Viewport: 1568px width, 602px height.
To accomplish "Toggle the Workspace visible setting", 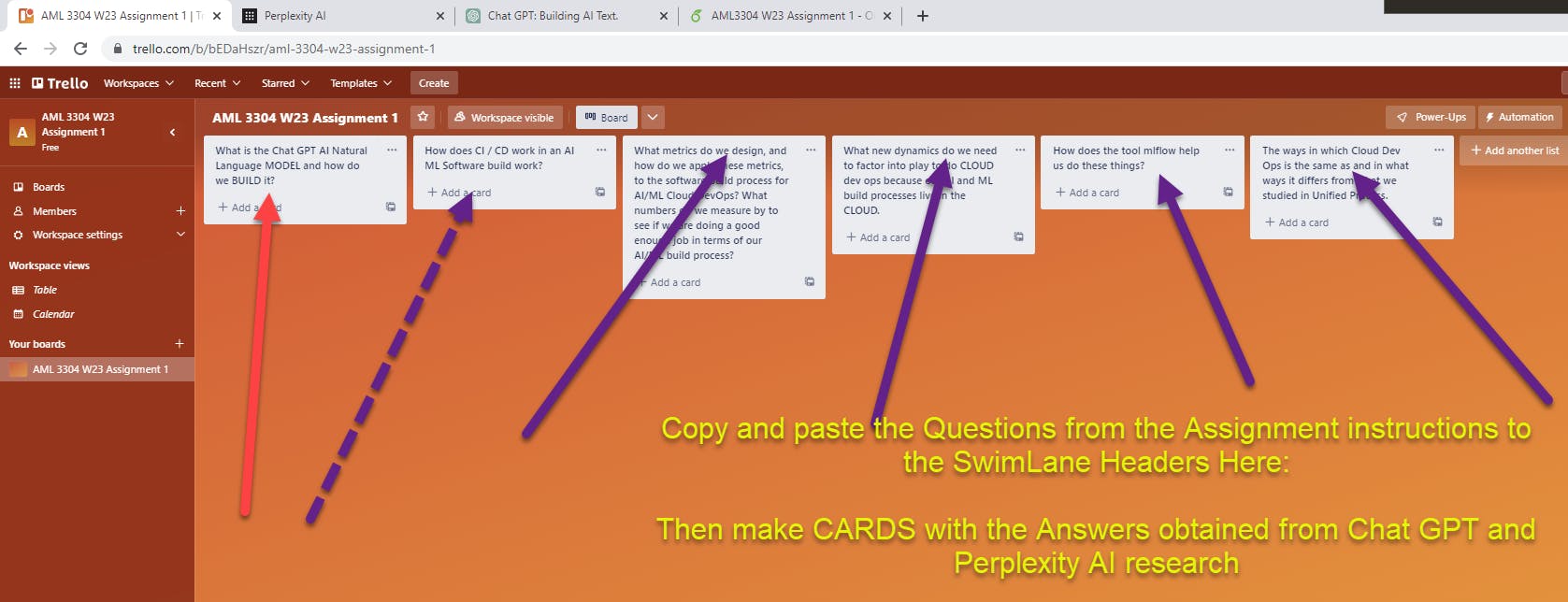I will coord(504,117).
